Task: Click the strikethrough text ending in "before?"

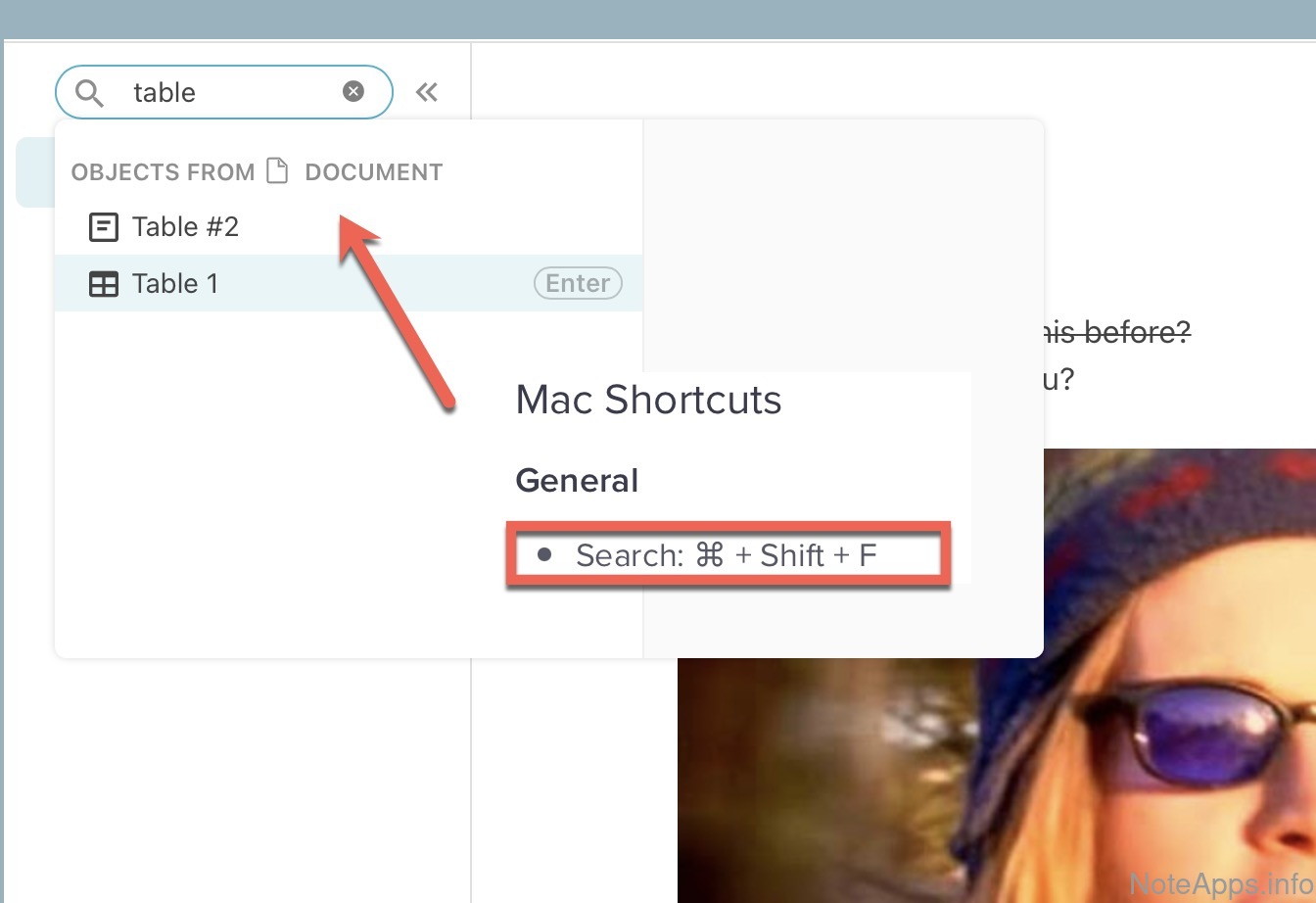Action: 1116,333
